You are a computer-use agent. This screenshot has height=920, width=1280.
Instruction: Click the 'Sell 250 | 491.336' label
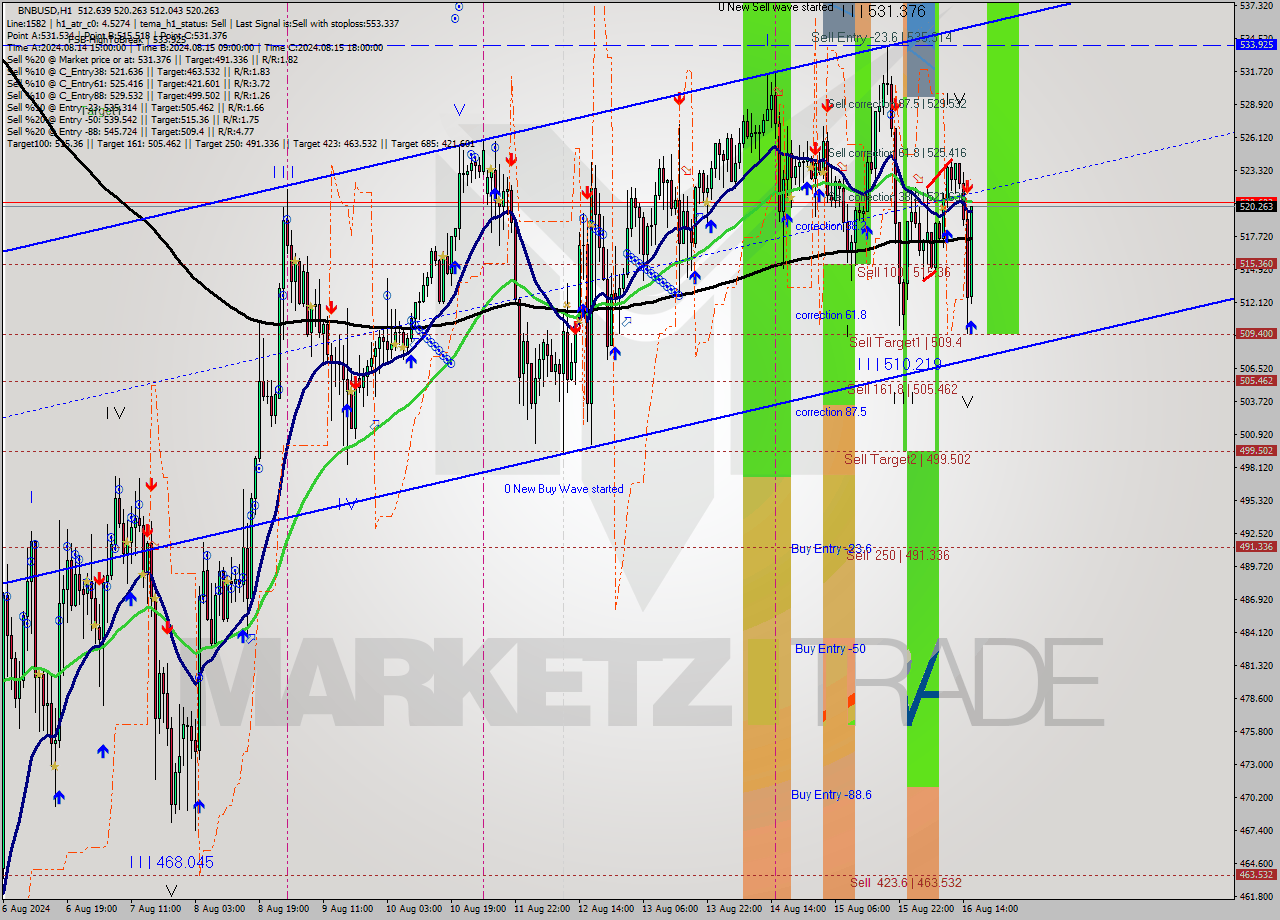coord(898,555)
